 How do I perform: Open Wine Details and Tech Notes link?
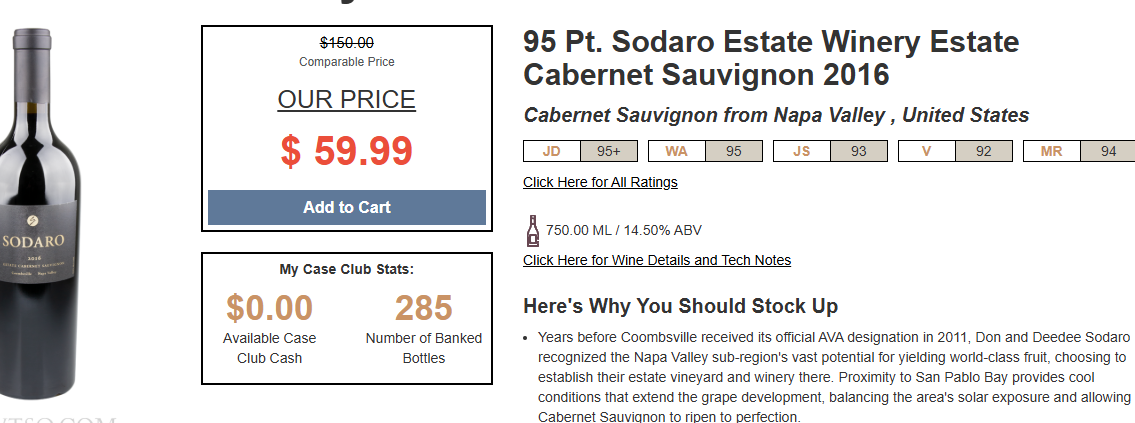pos(657,260)
